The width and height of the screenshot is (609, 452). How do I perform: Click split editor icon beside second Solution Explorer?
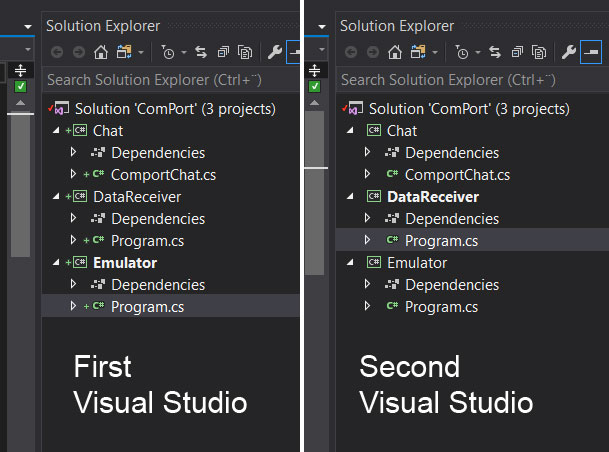coord(314,70)
